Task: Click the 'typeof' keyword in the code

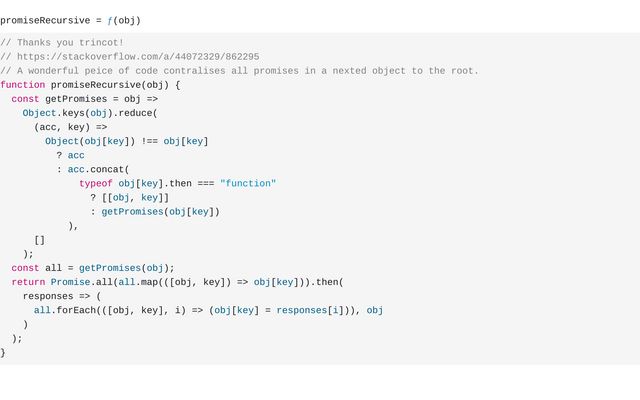Action: (96, 184)
